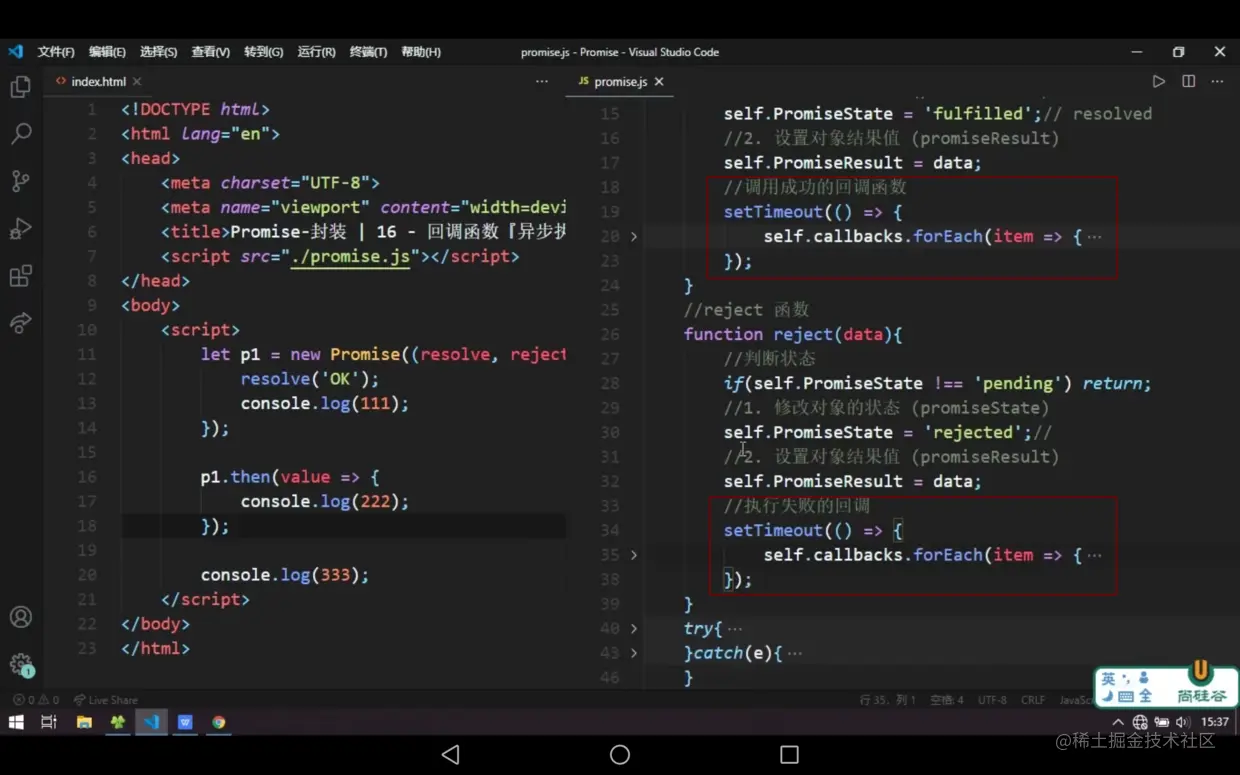Click Live Share in the status bar
Image resolution: width=1240 pixels, height=775 pixels.
[105, 700]
